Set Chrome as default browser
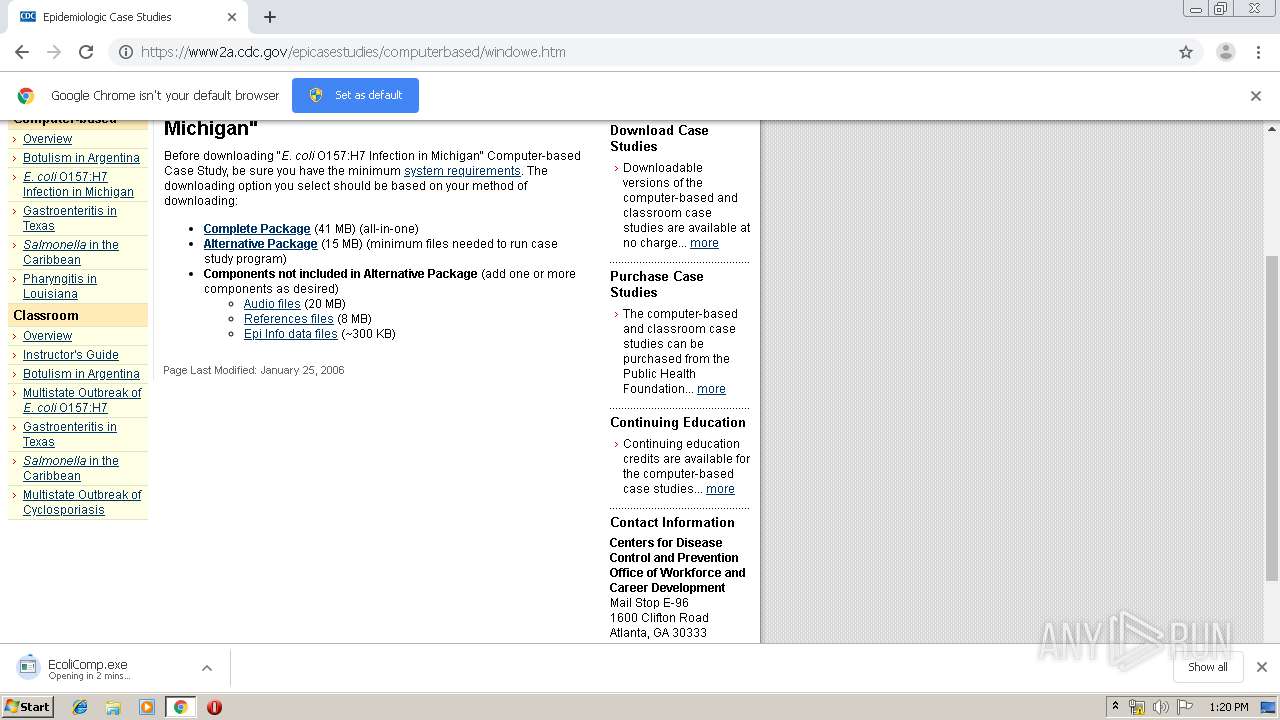The height and width of the screenshot is (720, 1280). (x=355, y=95)
